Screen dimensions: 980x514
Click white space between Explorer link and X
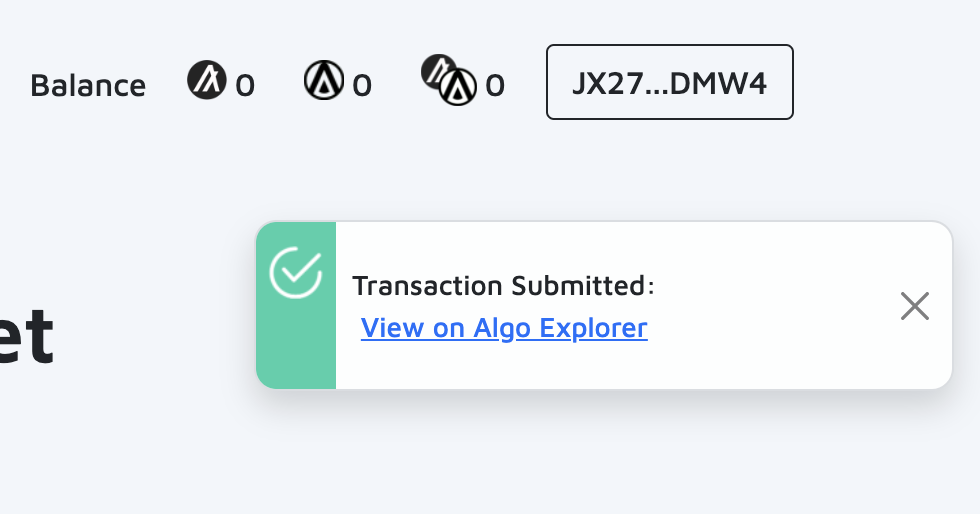click(770, 328)
